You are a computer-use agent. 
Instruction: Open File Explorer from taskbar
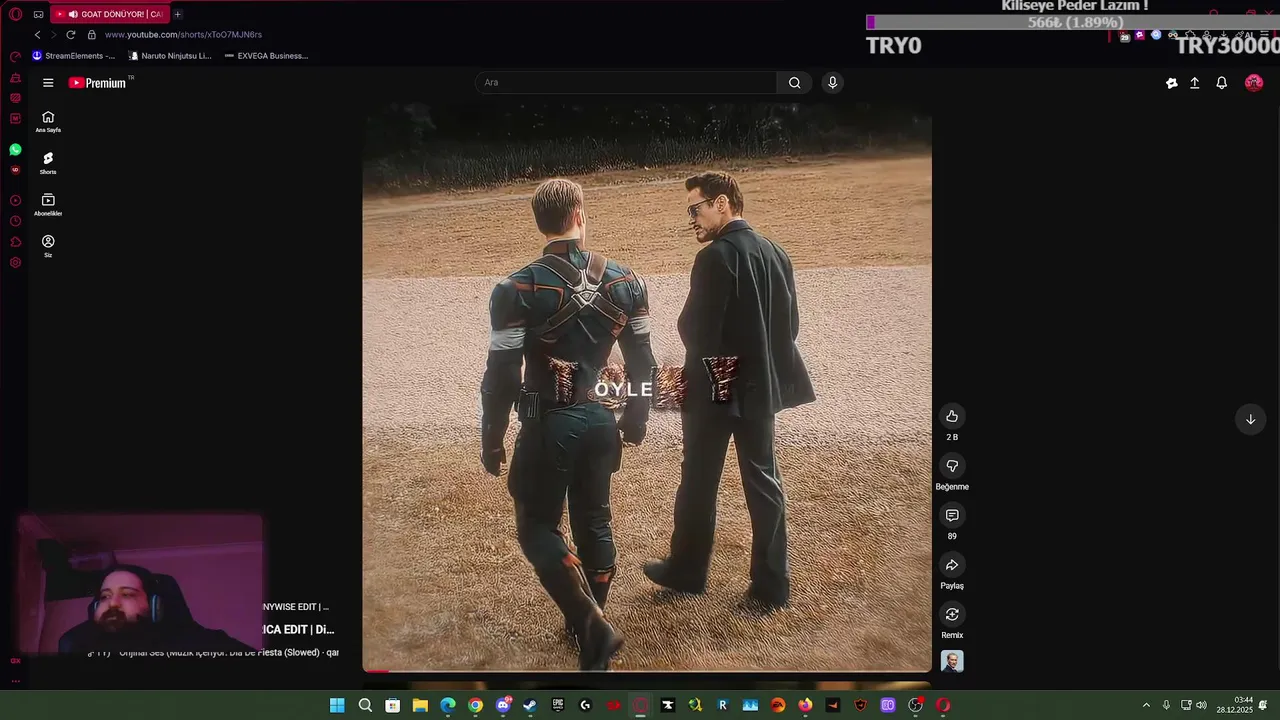click(420, 705)
